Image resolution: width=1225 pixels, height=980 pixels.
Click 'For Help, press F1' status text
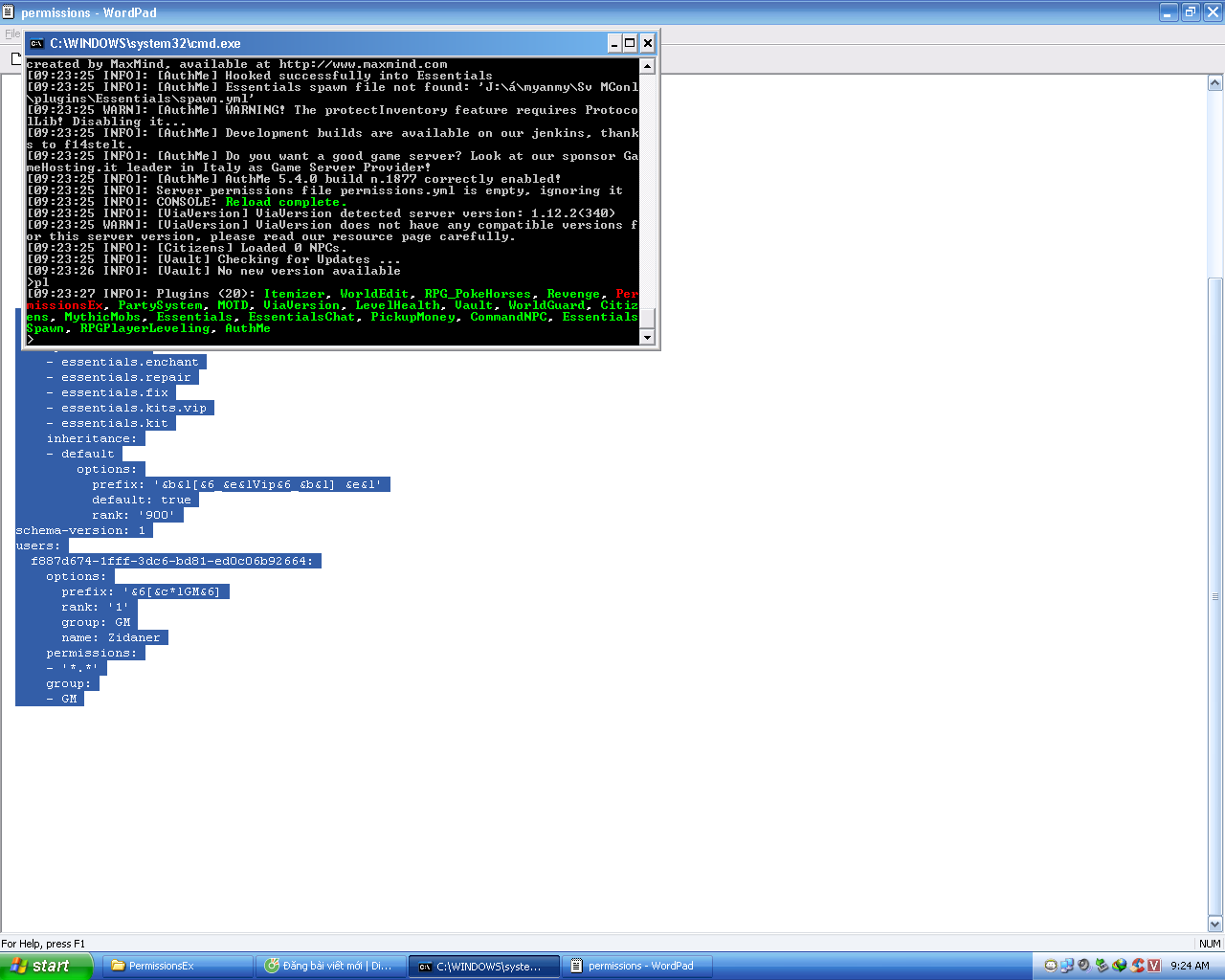click(x=43, y=944)
